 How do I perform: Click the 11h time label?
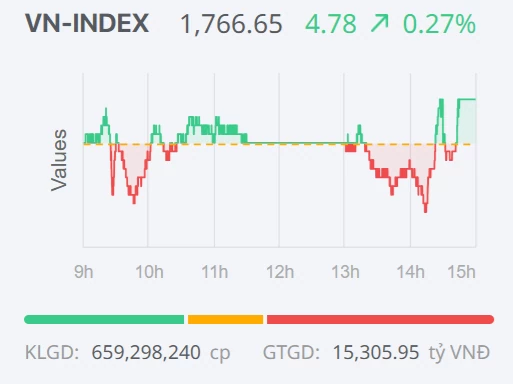(x=215, y=272)
